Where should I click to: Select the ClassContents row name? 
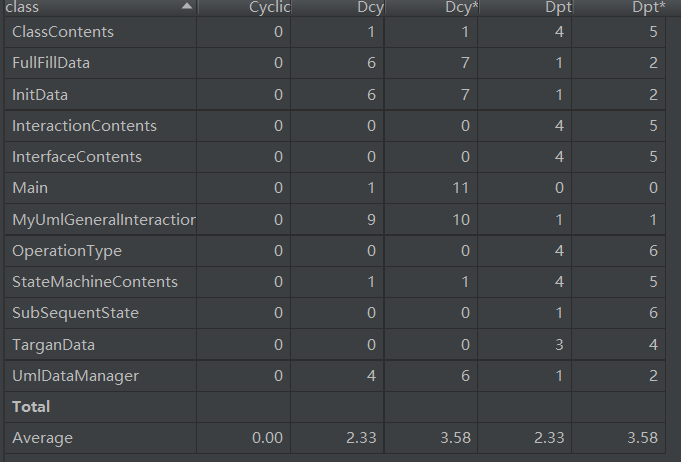click(x=63, y=32)
